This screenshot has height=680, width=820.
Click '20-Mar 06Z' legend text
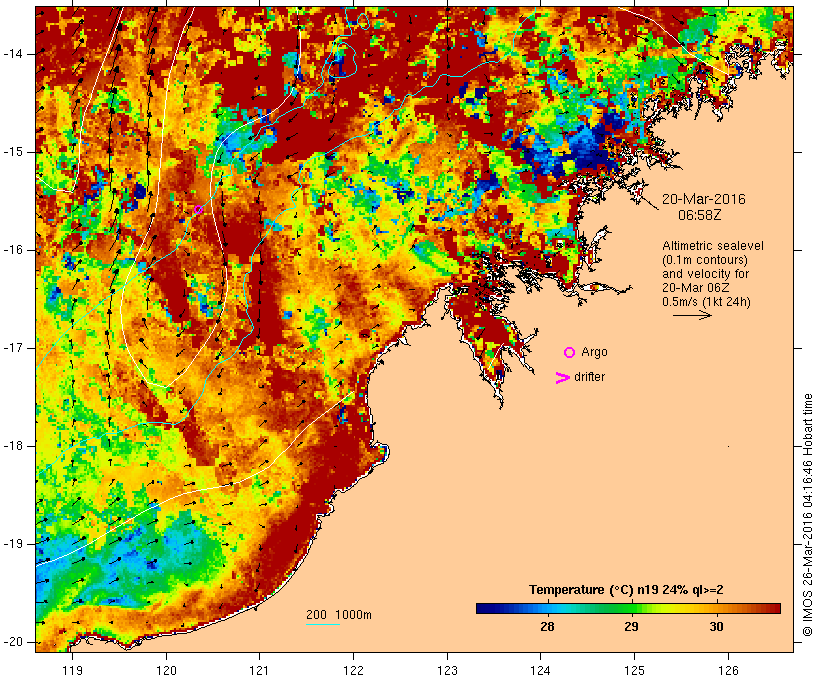pos(696,288)
